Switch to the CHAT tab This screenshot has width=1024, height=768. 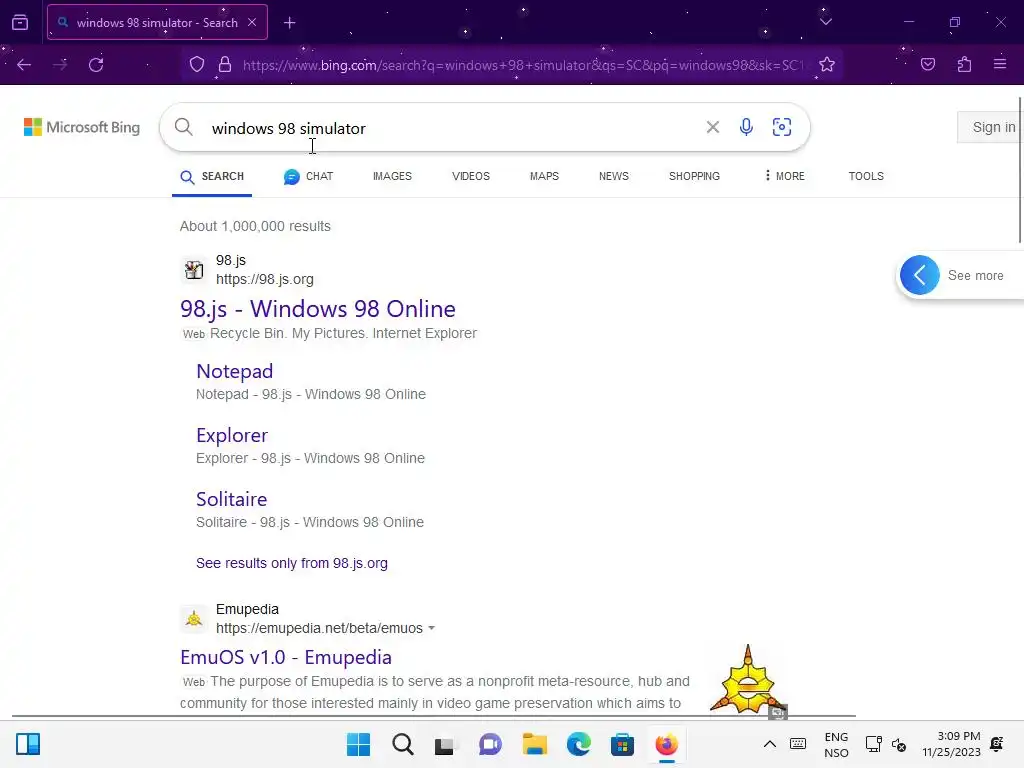pos(308,176)
